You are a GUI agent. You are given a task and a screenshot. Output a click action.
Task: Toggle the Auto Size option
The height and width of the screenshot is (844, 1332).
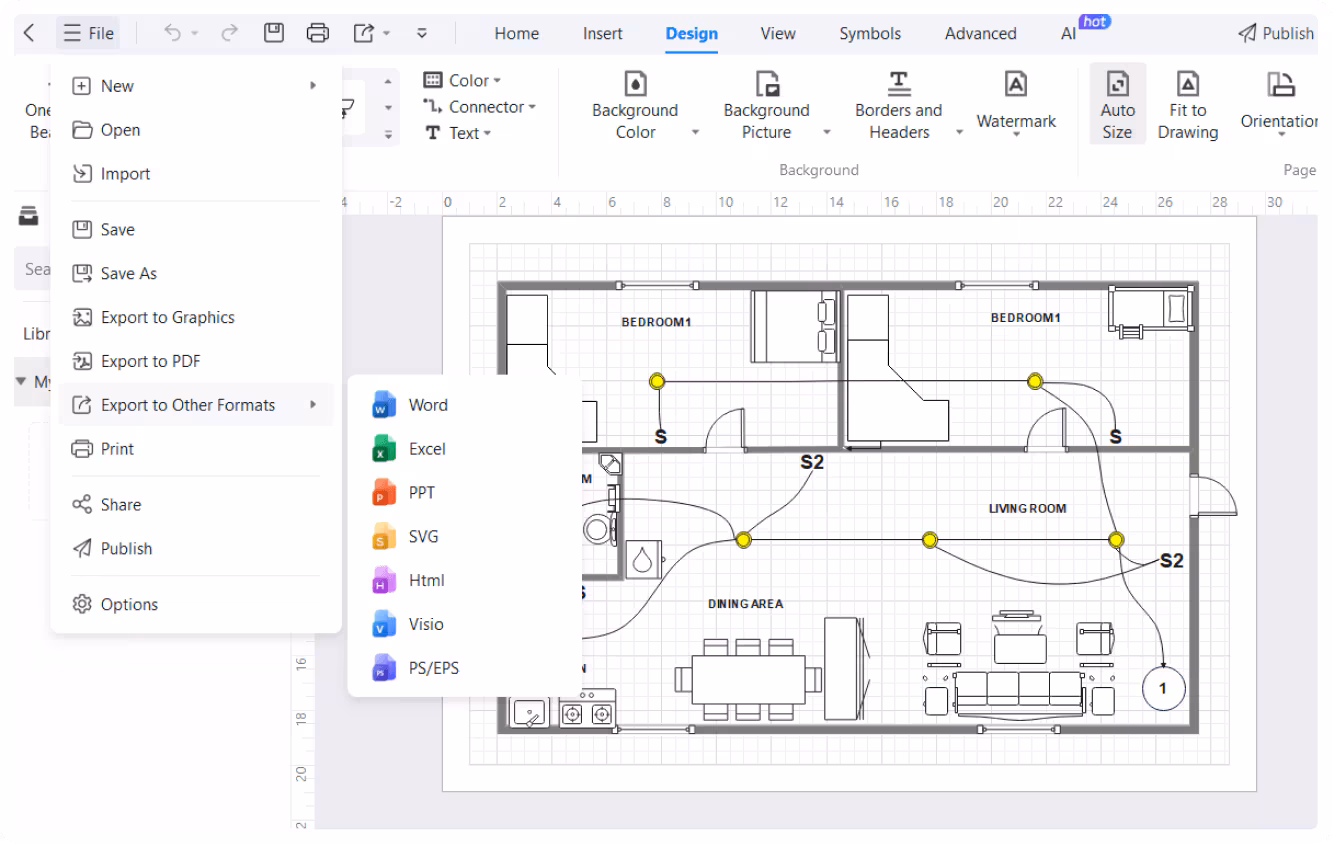click(x=1117, y=103)
